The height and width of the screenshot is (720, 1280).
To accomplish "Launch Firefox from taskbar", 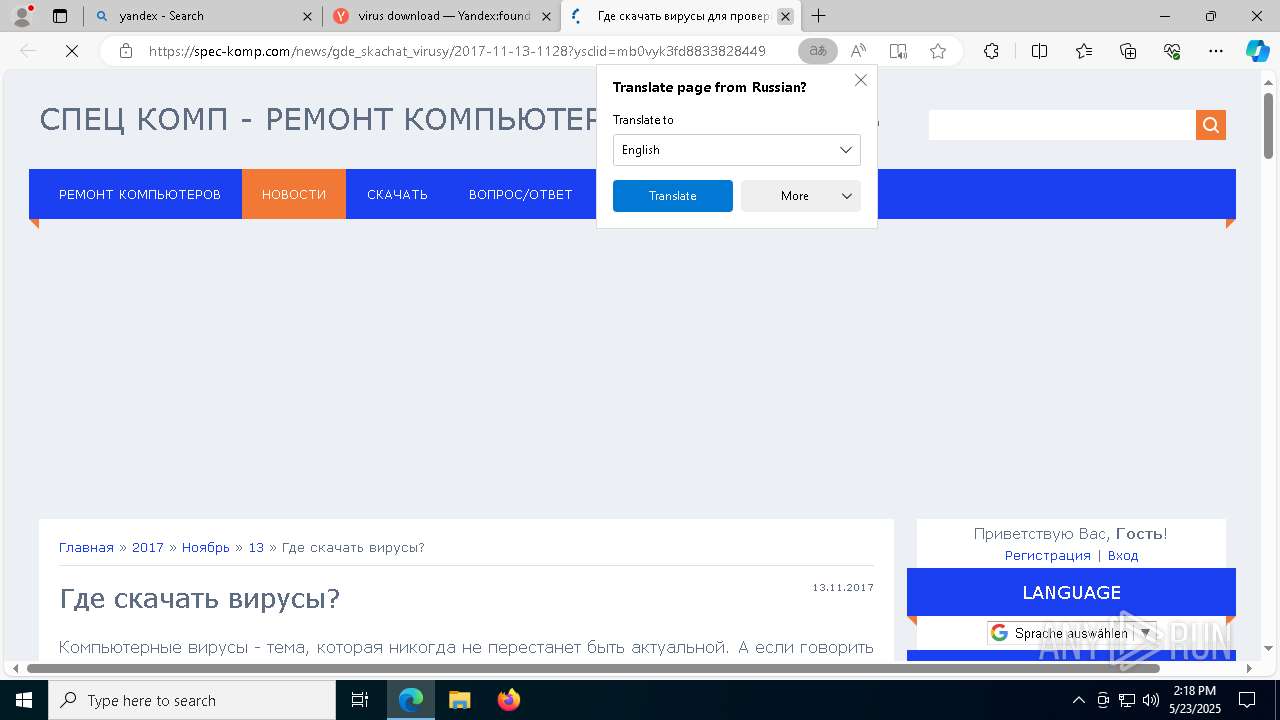I will (x=509, y=700).
